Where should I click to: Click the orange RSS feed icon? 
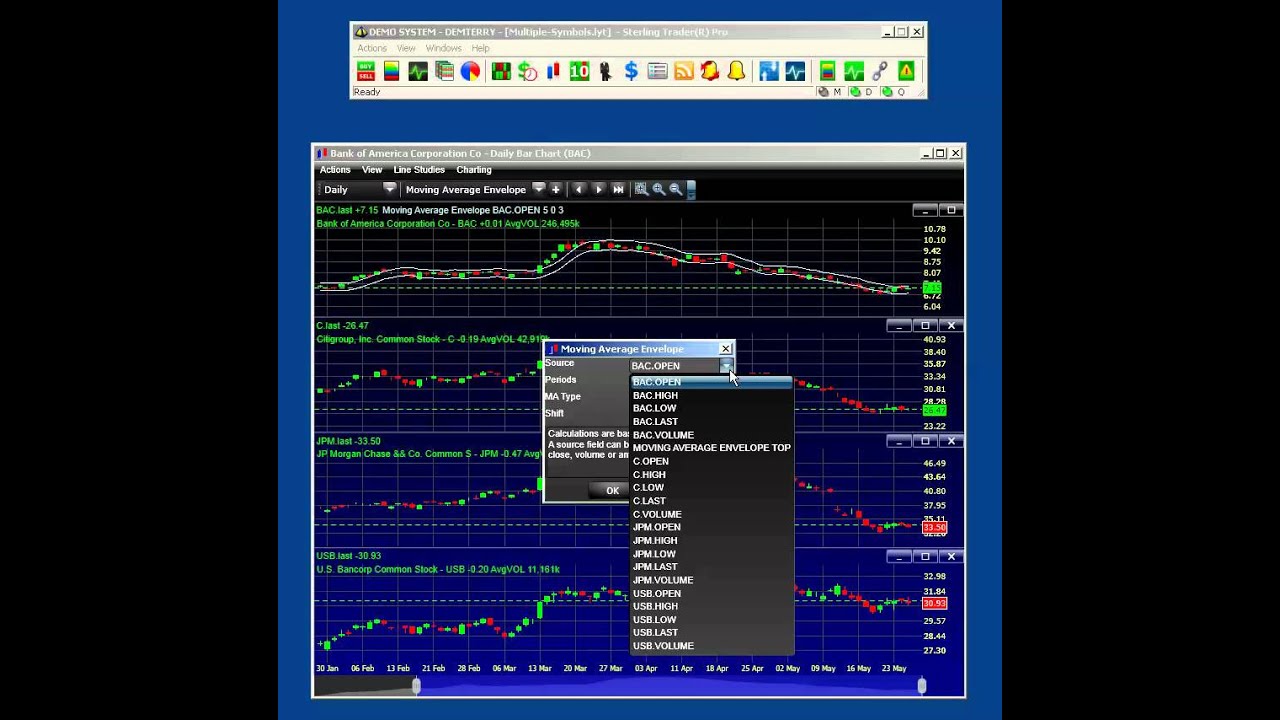[x=684, y=71]
